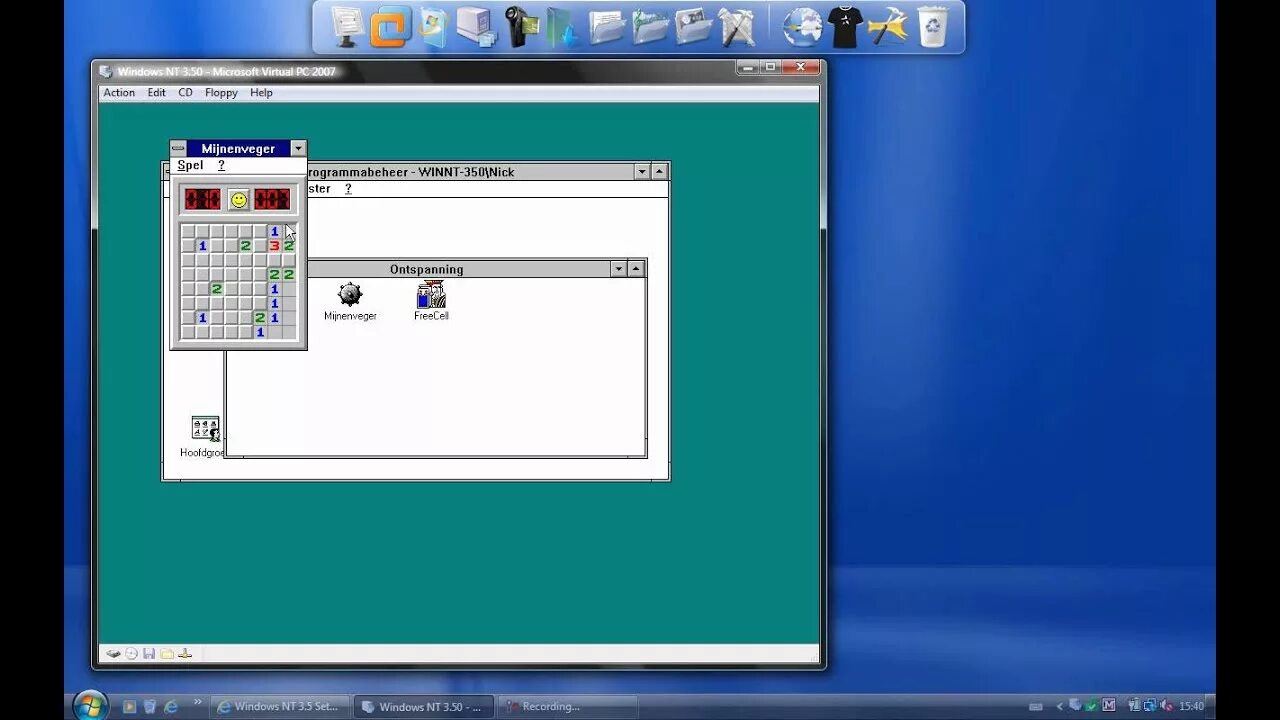The width and height of the screenshot is (1280, 720).
Task: Click the networked computer icon in the dock
Action: click(x=477, y=27)
